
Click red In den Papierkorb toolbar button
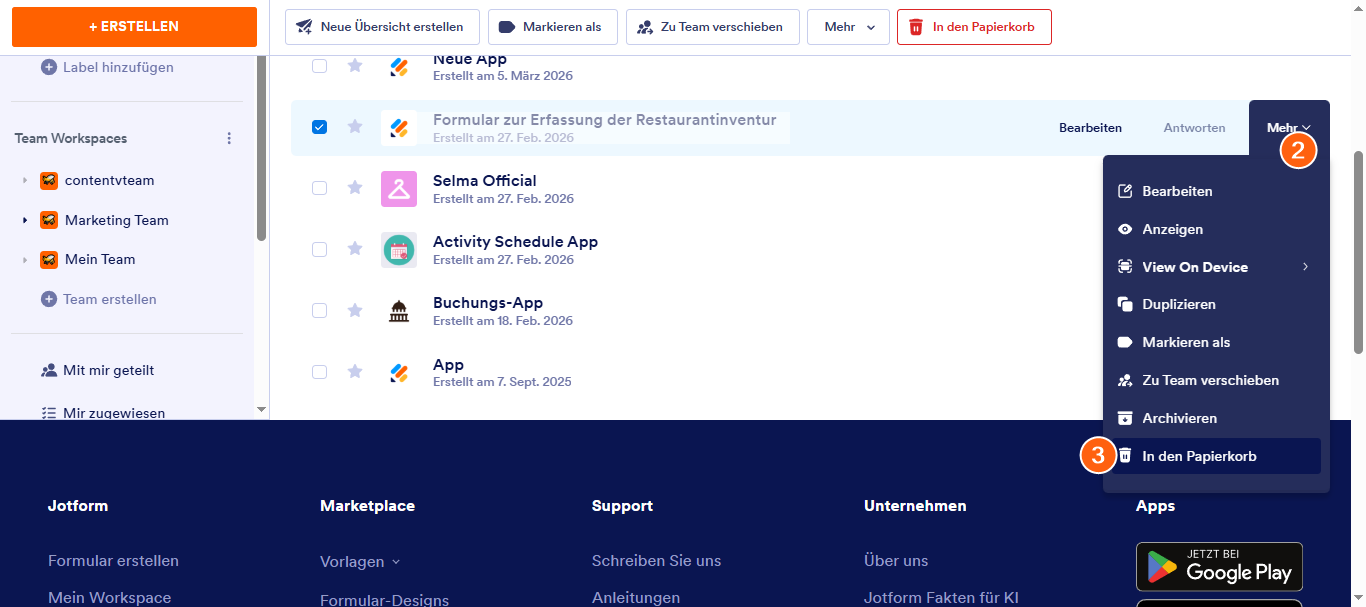coord(974,27)
